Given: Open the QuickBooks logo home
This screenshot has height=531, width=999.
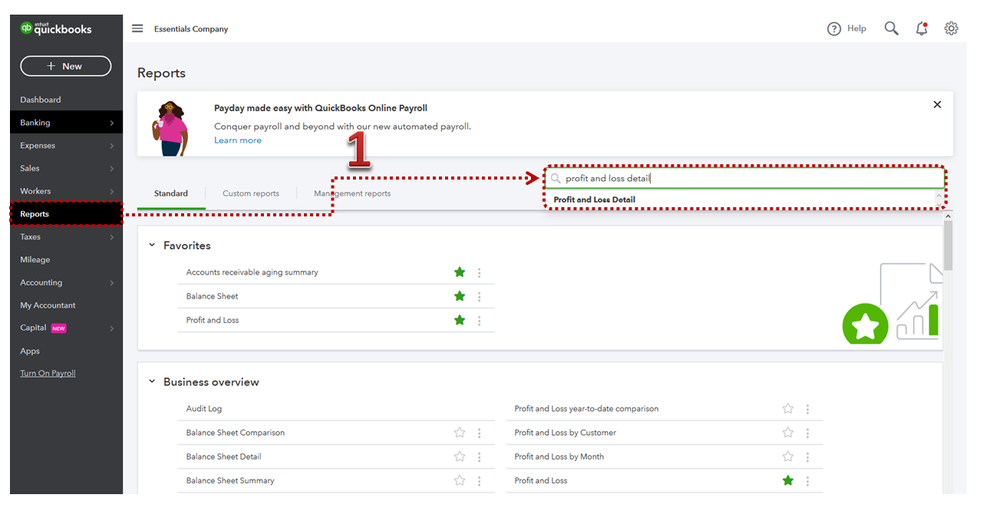Looking at the screenshot, I should (56, 29).
